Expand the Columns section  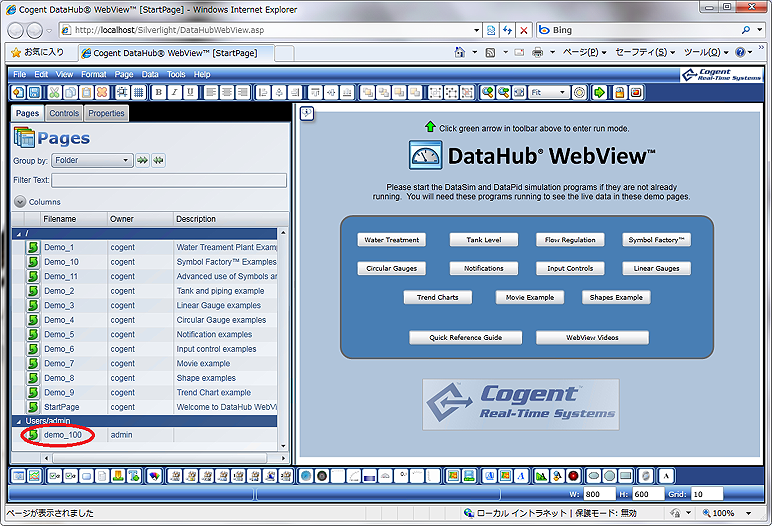(x=20, y=201)
